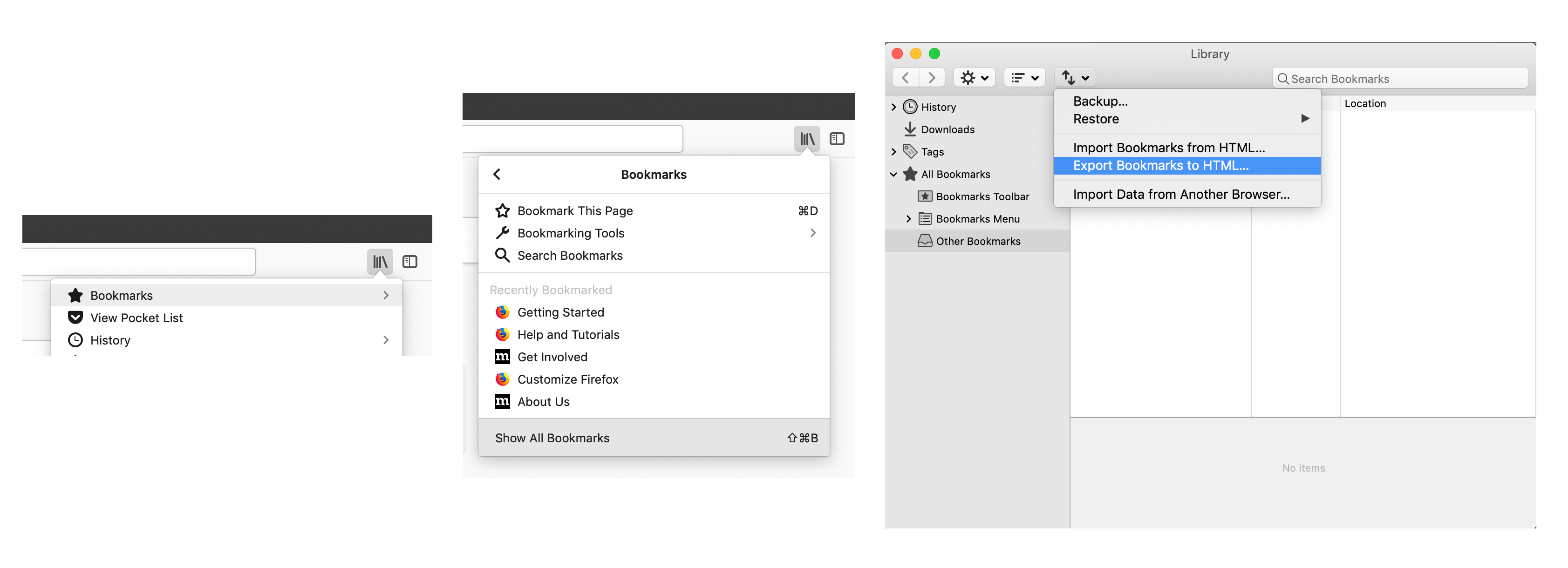Click Search Bookmarks in Bookmarks panel

click(654, 256)
